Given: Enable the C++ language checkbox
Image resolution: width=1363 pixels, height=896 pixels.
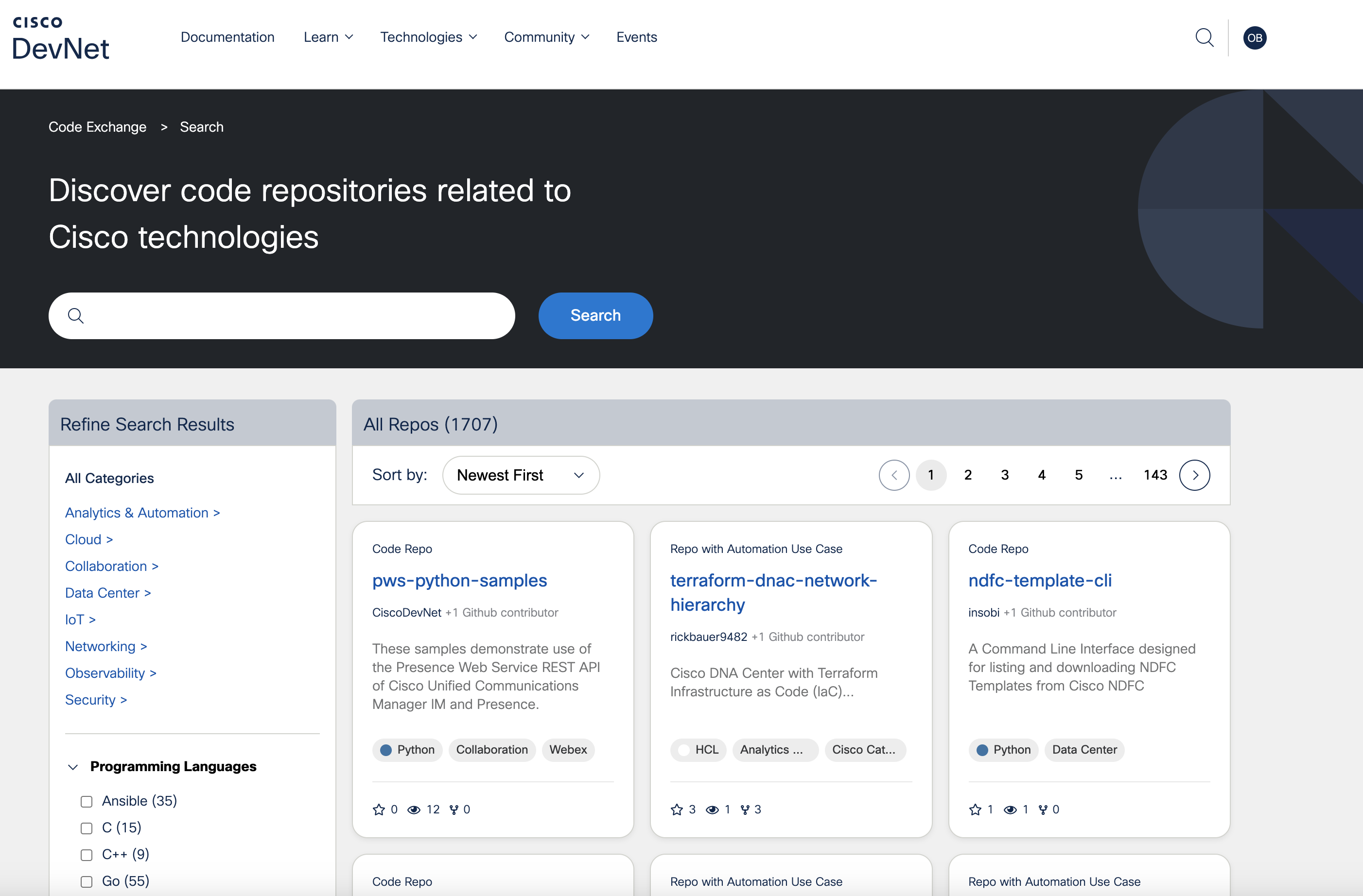Looking at the screenshot, I should (x=87, y=855).
